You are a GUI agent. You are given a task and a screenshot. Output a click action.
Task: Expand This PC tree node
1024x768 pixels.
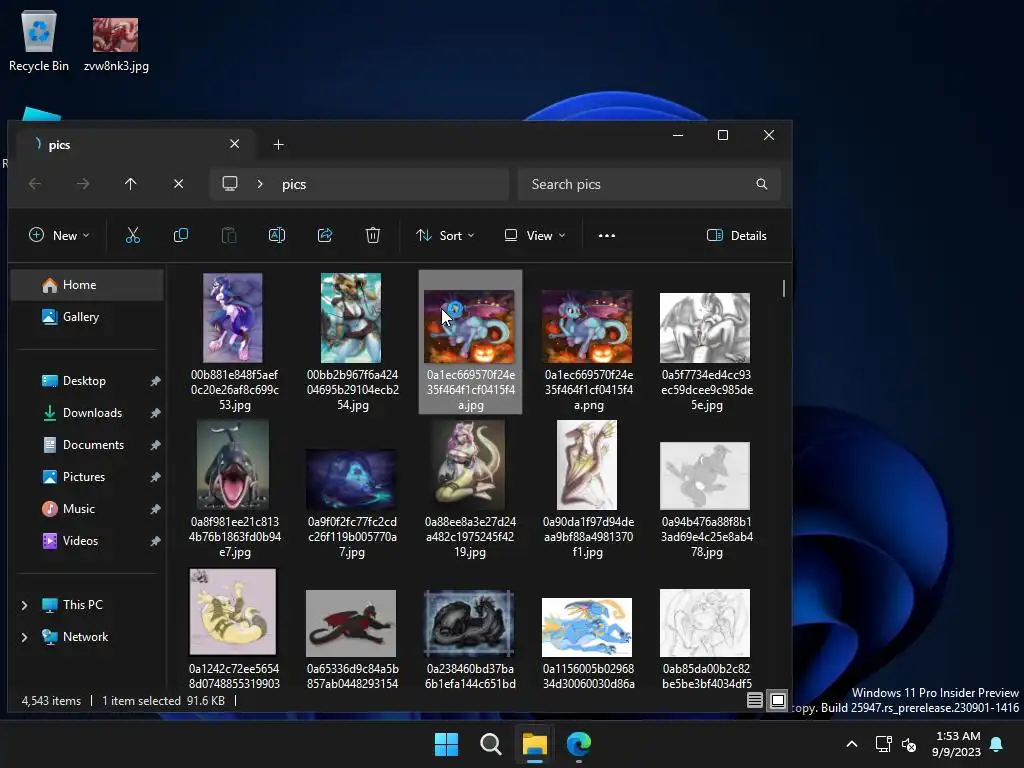point(24,605)
